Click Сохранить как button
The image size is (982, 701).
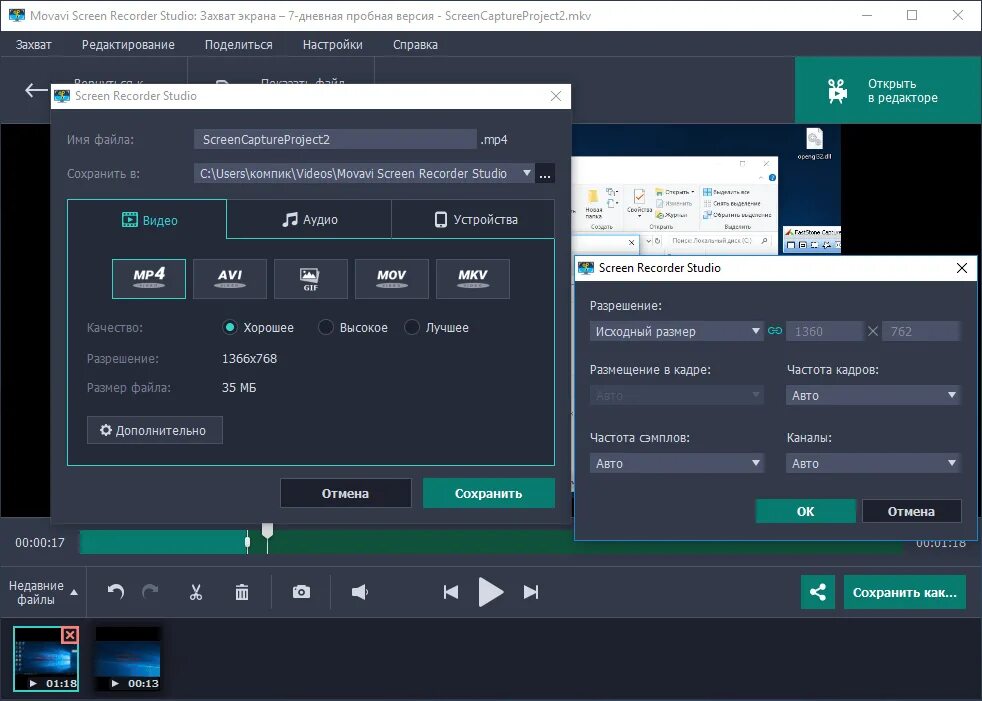904,592
